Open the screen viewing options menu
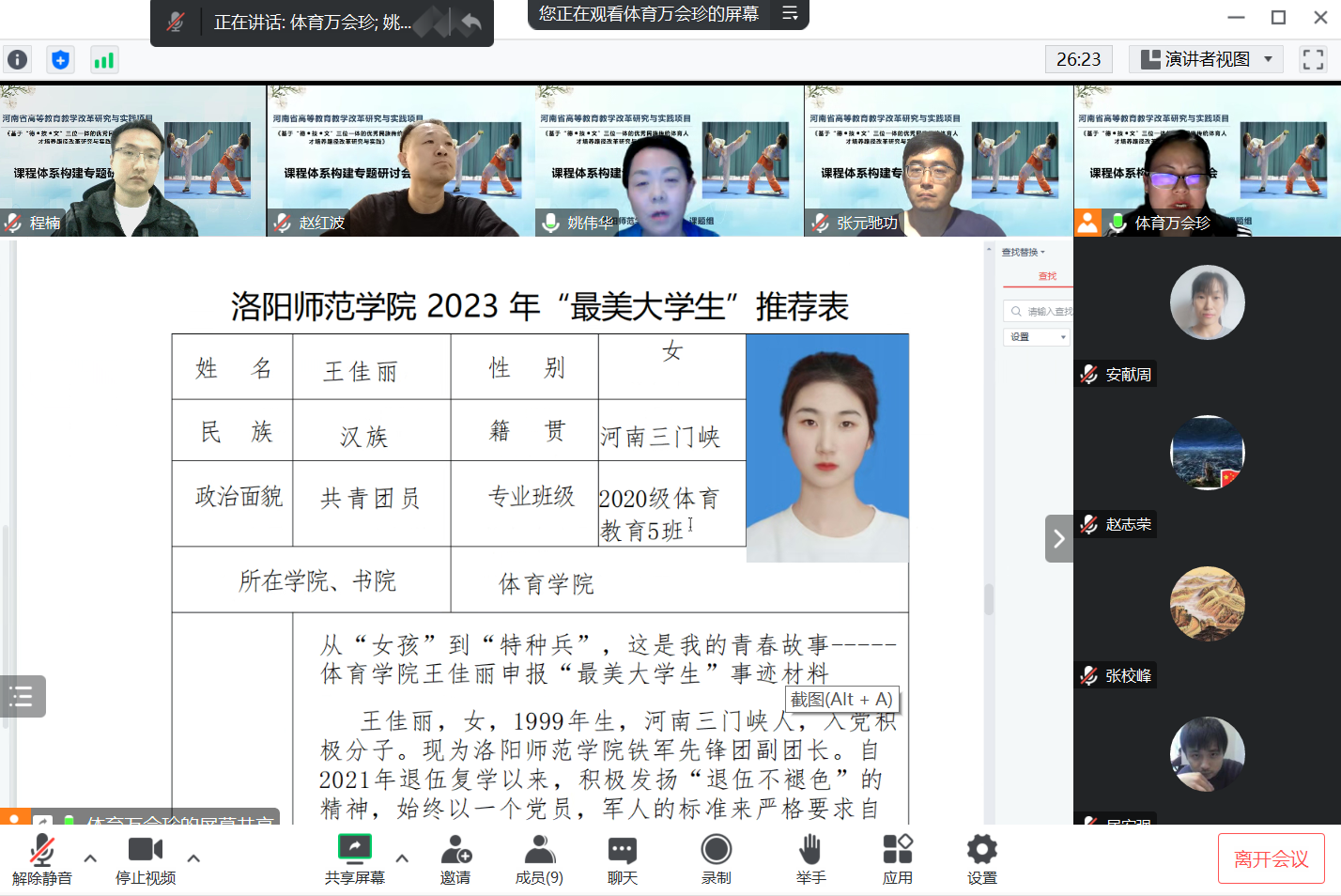1341x896 pixels. point(790,13)
